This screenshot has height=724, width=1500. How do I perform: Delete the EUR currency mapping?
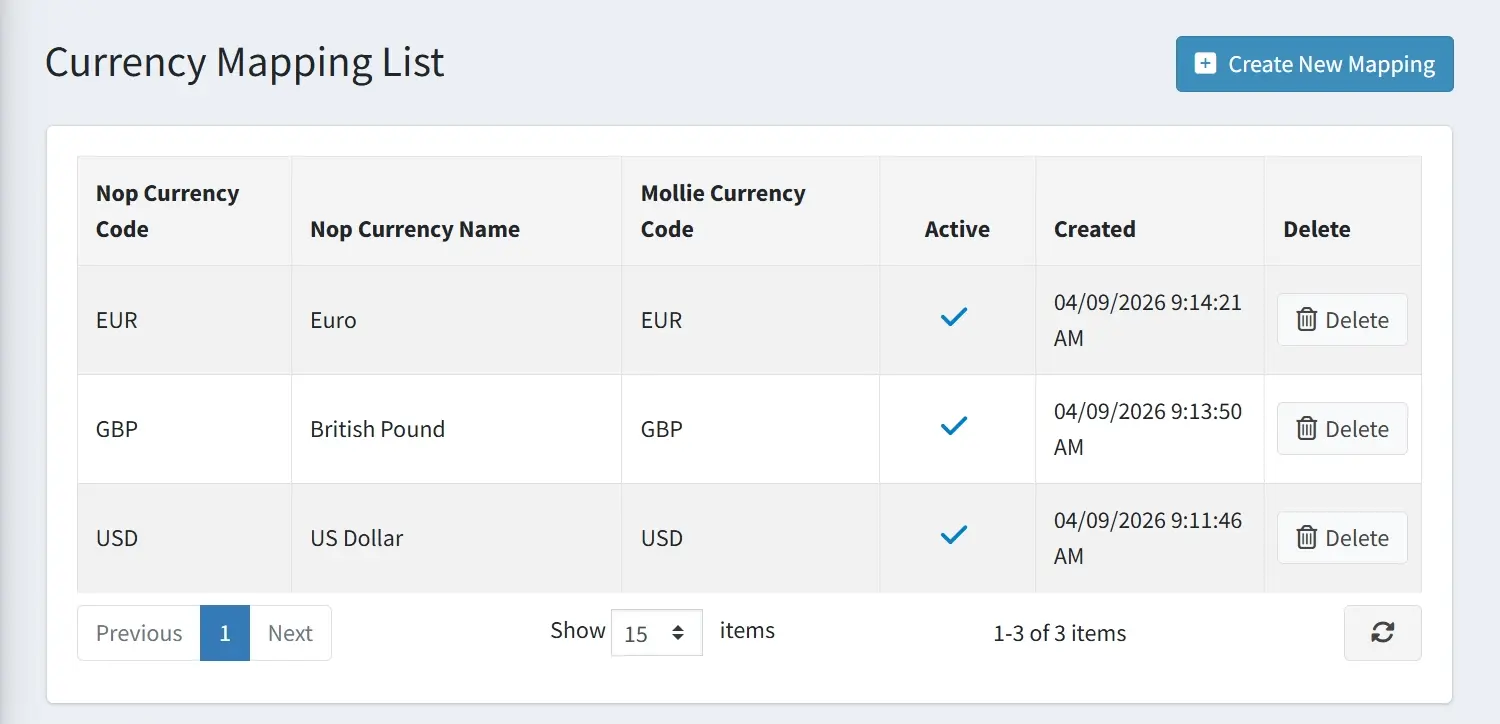click(x=1342, y=320)
